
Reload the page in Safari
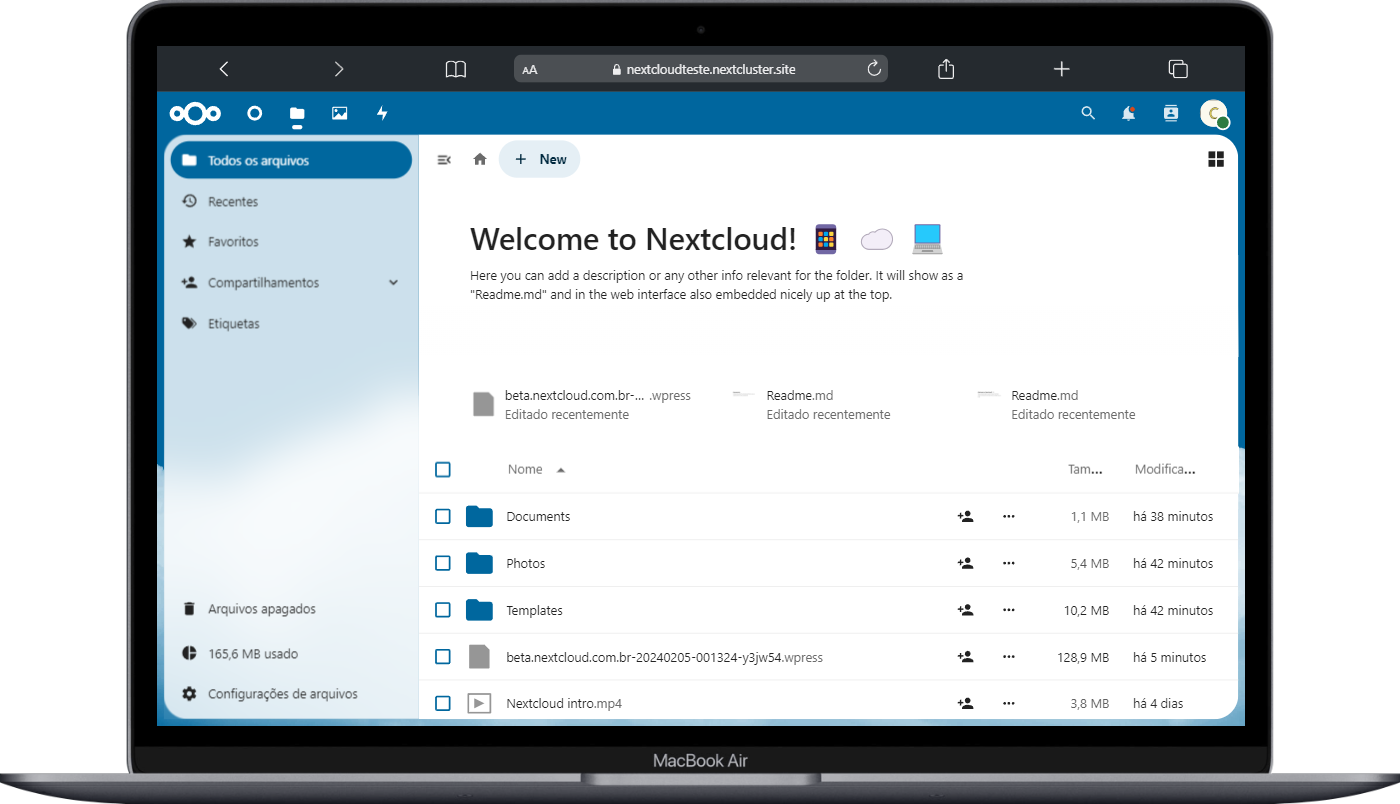873,69
